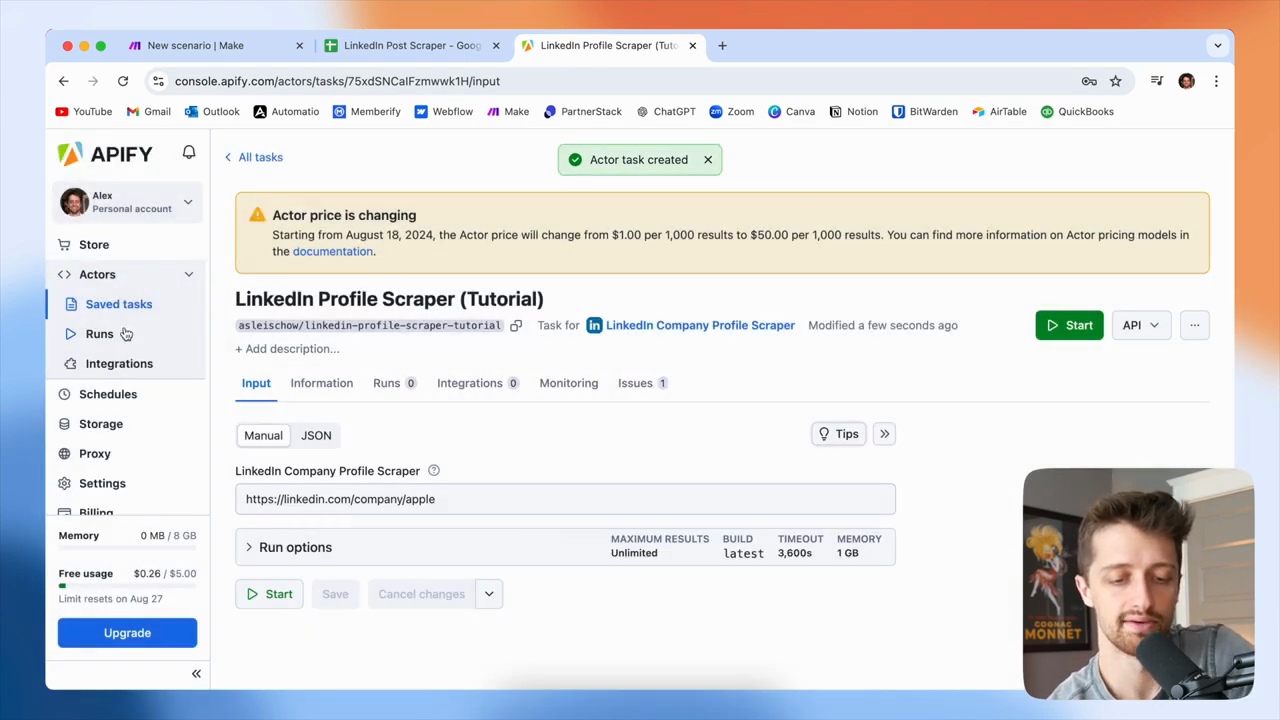1280x720 pixels.
Task: Open the password key icon in address bar
Action: tap(1089, 81)
